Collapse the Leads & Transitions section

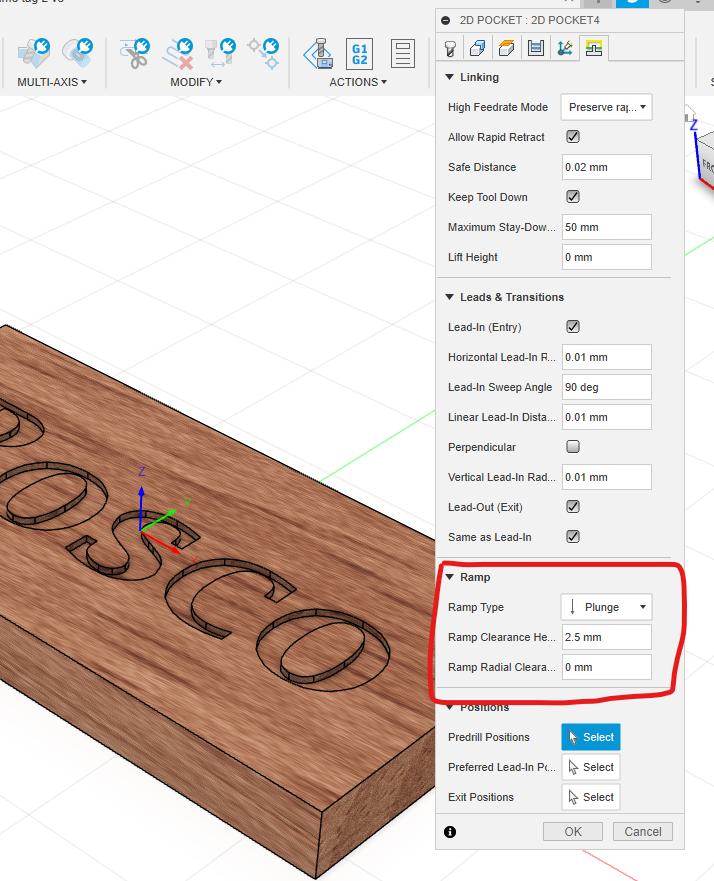[450, 297]
